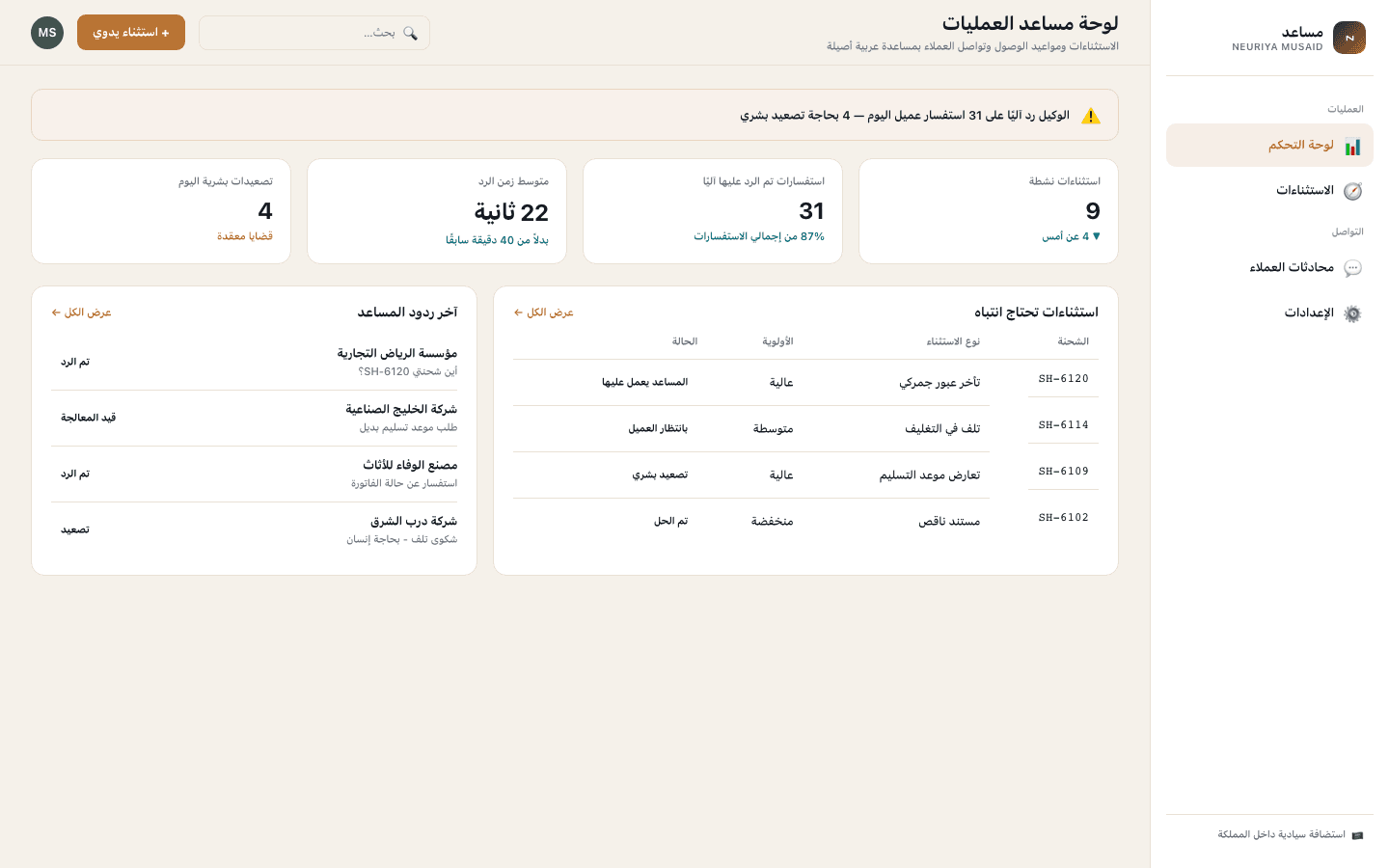Click عرض الكل in آخر ردود المساعد
Image resolution: width=1389 pixels, height=868 pixels.
point(81,312)
